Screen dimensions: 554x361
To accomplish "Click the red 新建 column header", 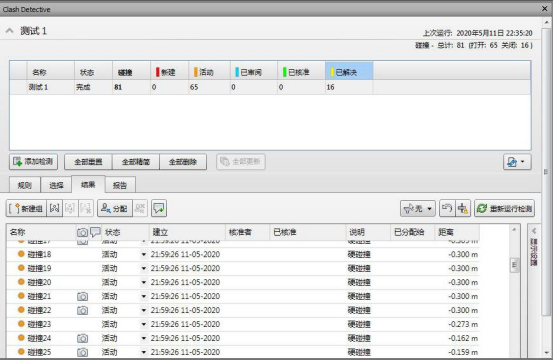I will (170, 72).
